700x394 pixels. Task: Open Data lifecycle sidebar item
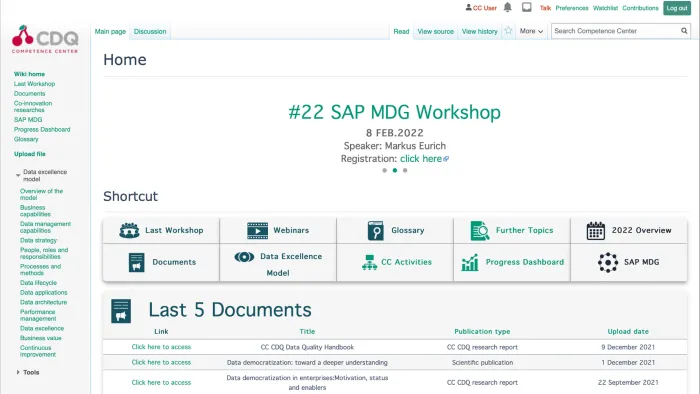click(38, 283)
